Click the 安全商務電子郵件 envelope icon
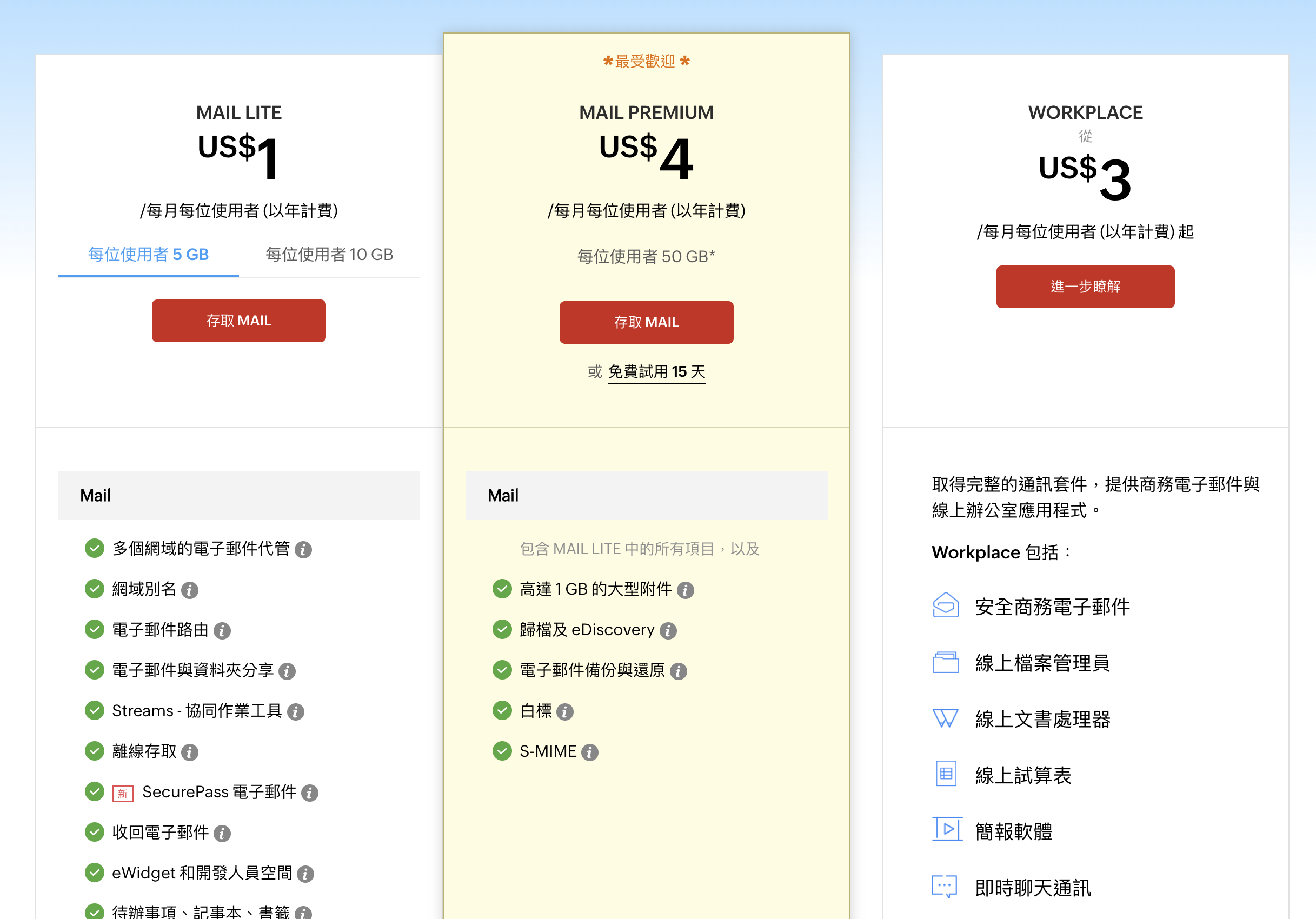1316x919 pixels. (x=945, y=605)
